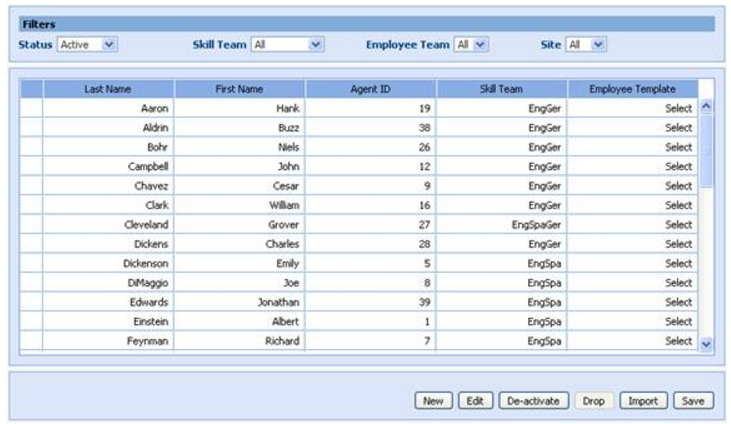Click the Drop button
The height and width of the screenshot is (424, 731).
594,401
